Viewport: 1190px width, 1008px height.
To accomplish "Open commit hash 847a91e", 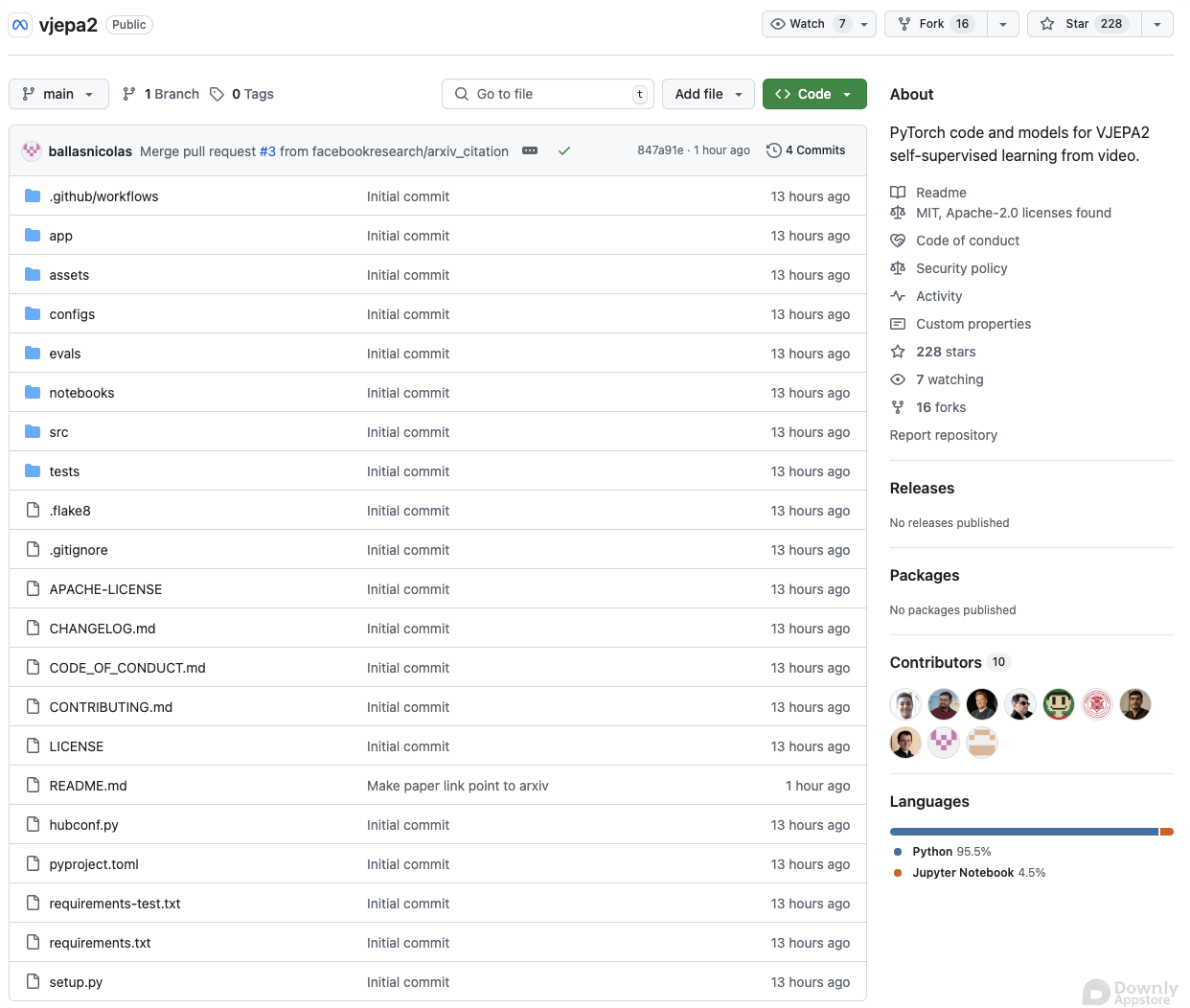I will [660, 150].
